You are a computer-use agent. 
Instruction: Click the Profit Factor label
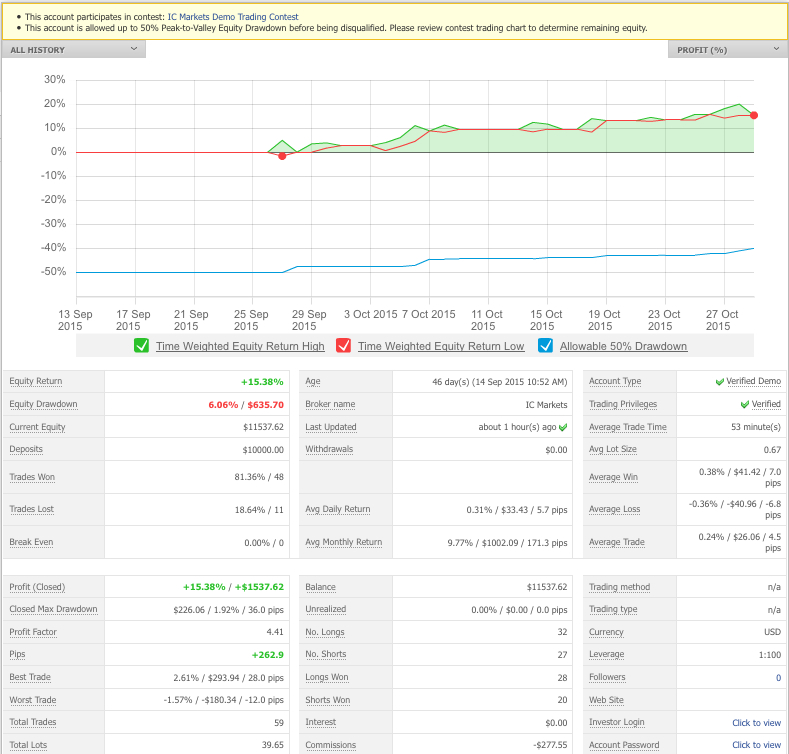33,632
